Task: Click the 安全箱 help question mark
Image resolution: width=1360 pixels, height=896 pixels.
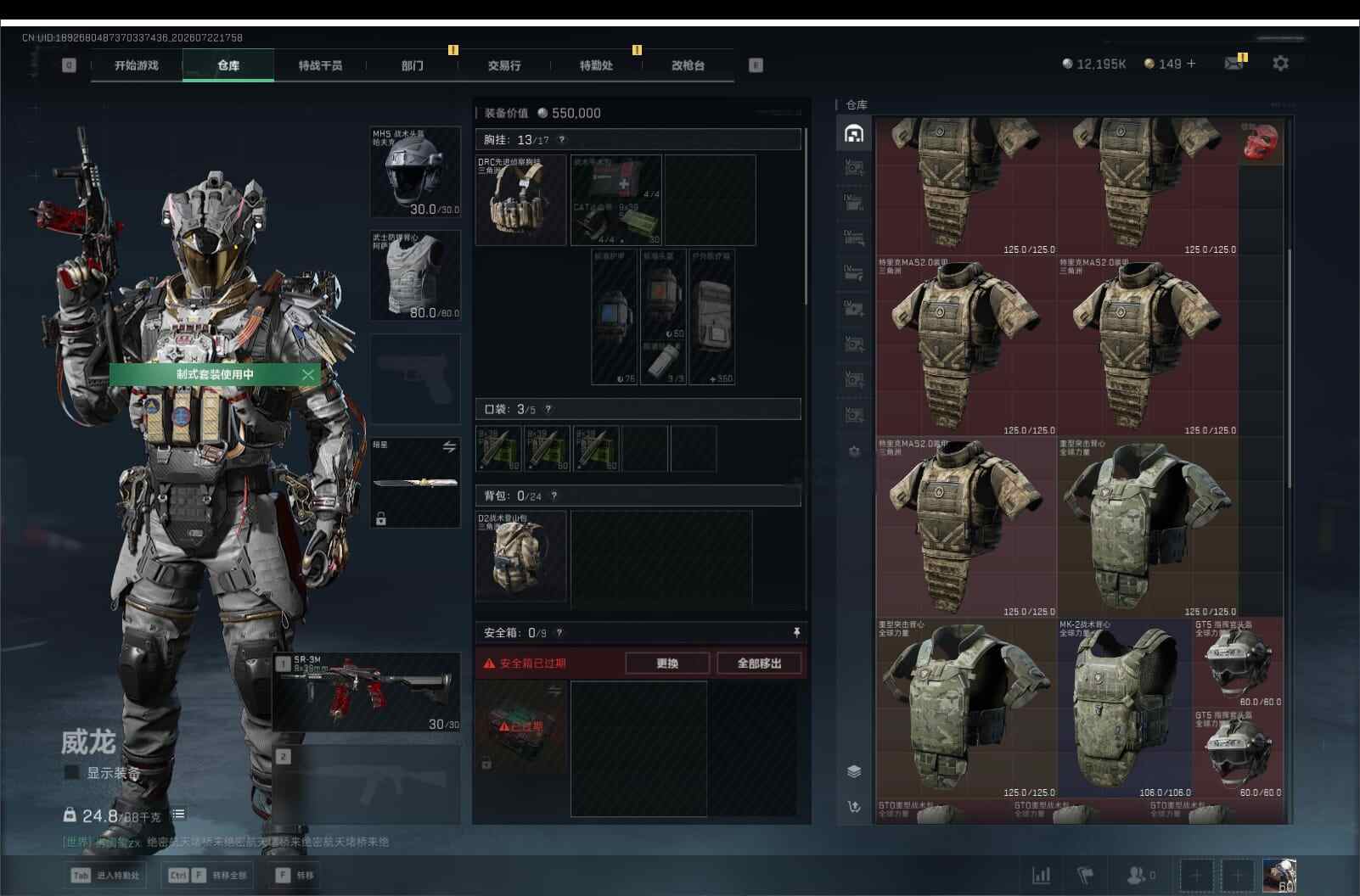Action: [559, 633]
